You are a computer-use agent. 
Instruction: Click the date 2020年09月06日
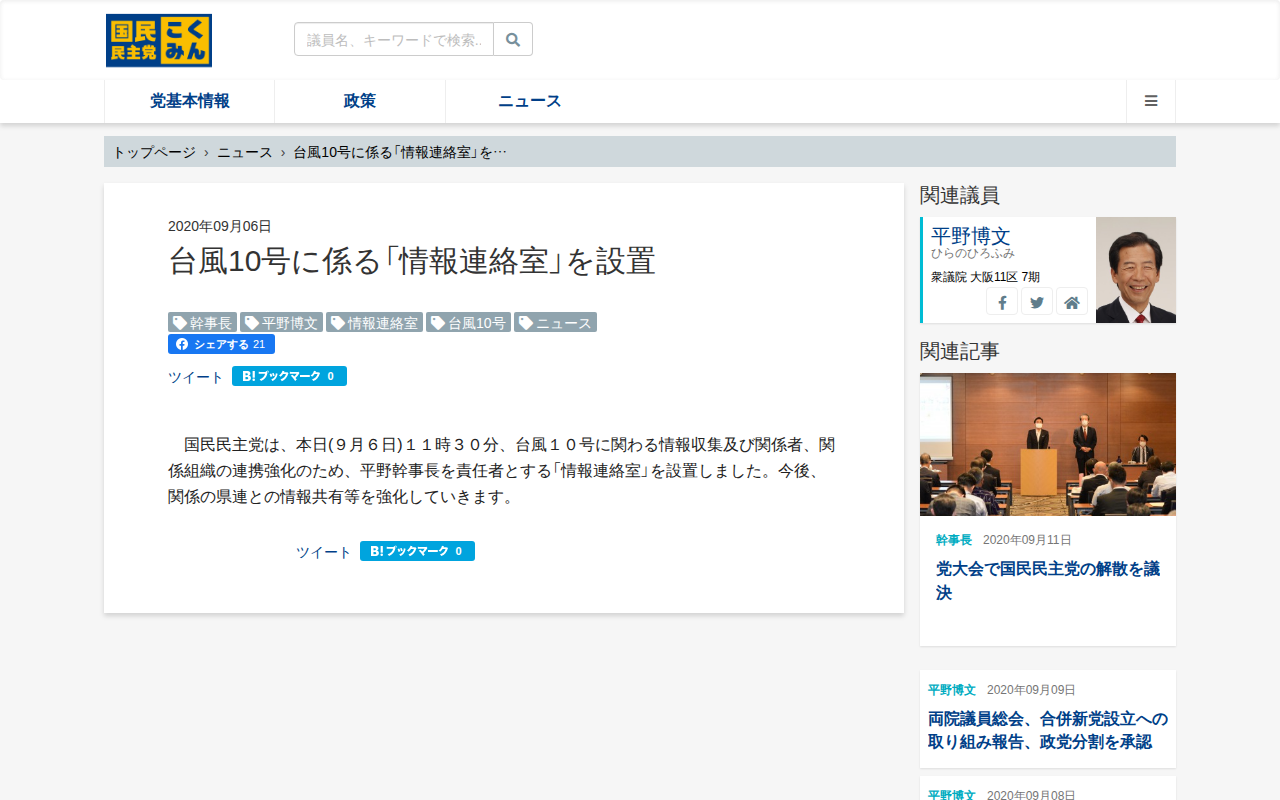click(220, 226)
